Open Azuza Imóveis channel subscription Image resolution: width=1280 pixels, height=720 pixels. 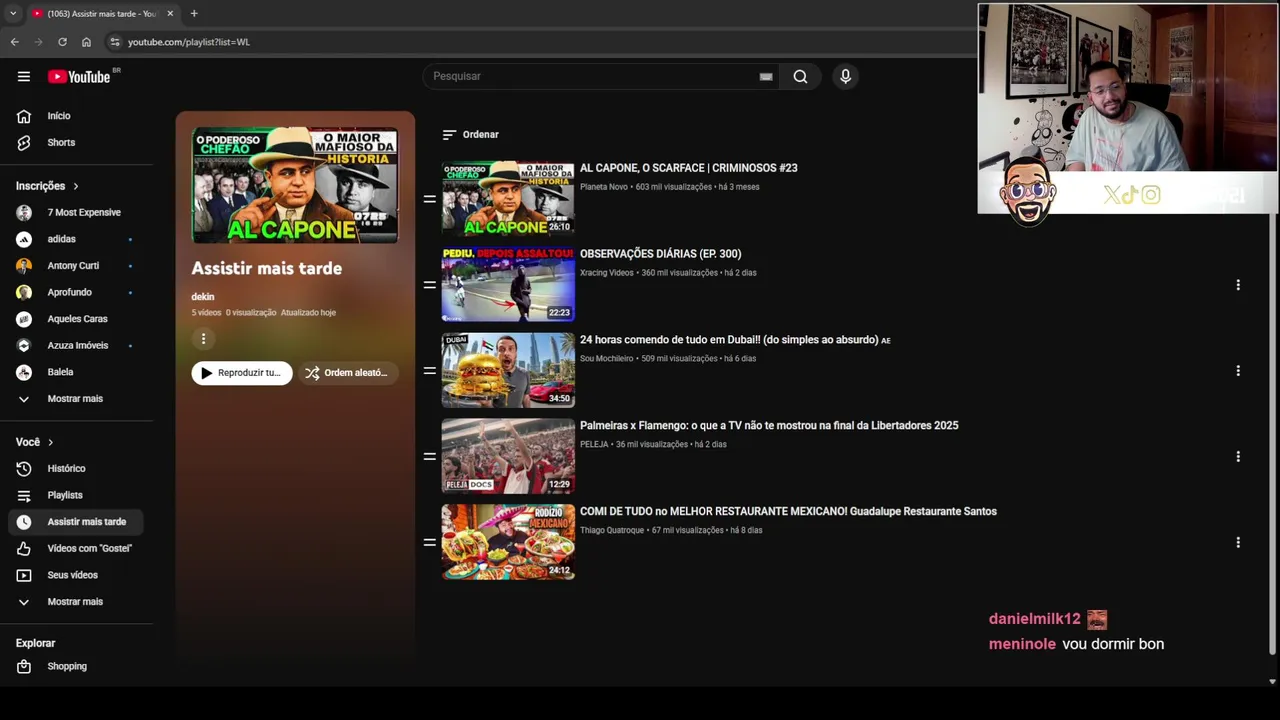click(77, 345)
